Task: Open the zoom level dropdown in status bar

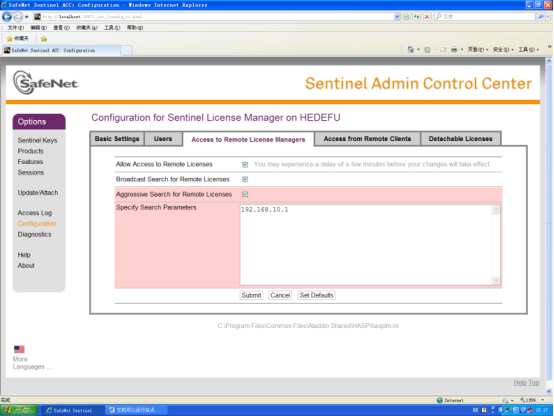Action: click(542, 400)
